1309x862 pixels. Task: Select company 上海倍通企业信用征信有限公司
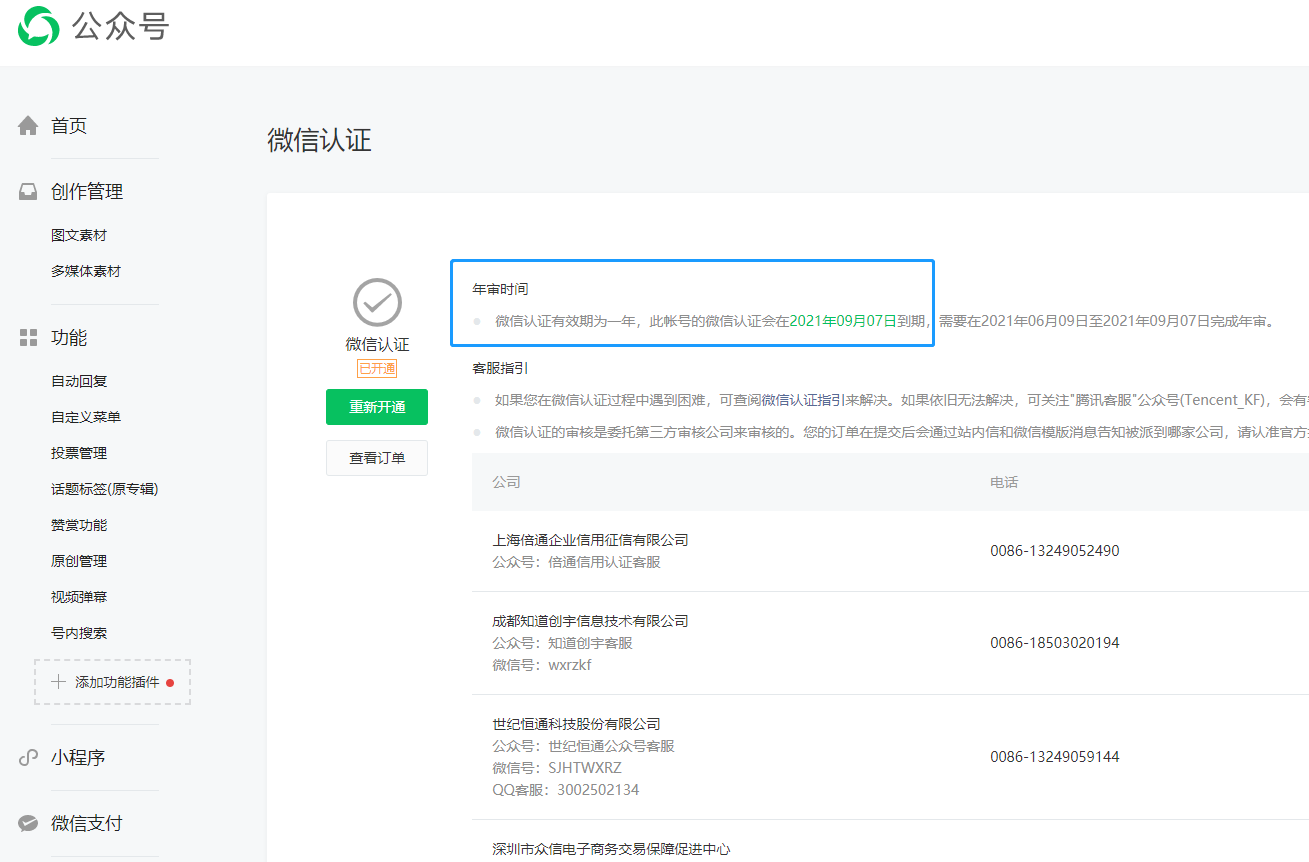tap(590, 540)
